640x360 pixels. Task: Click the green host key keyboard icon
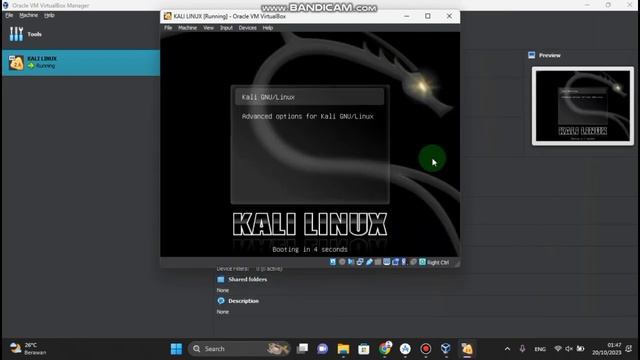click(x=422, y=262)
